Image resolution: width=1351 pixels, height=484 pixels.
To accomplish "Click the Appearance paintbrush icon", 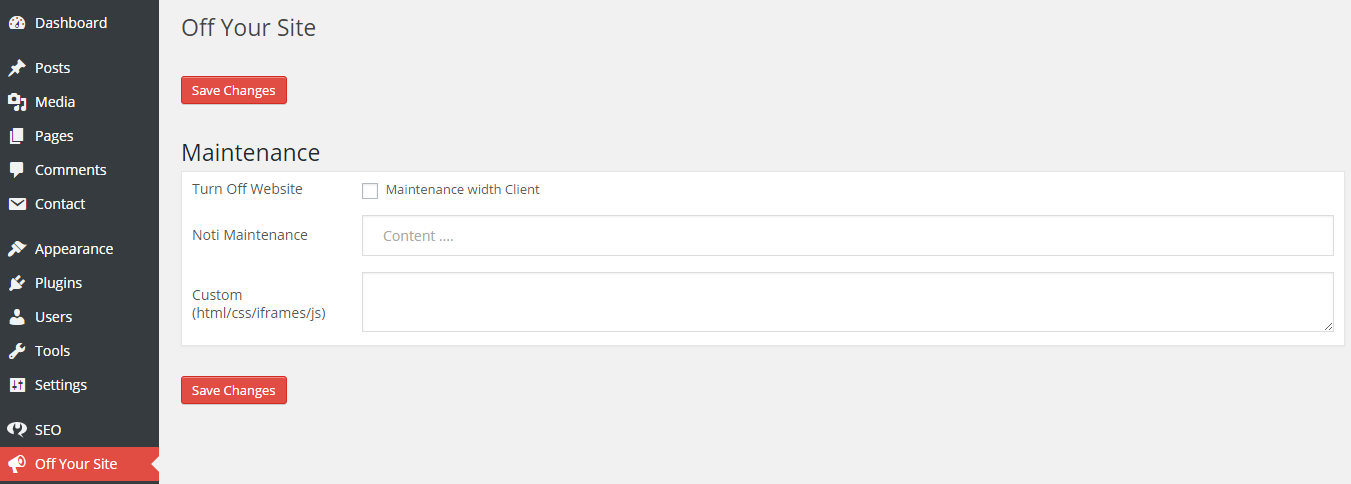I will point(17,249).
